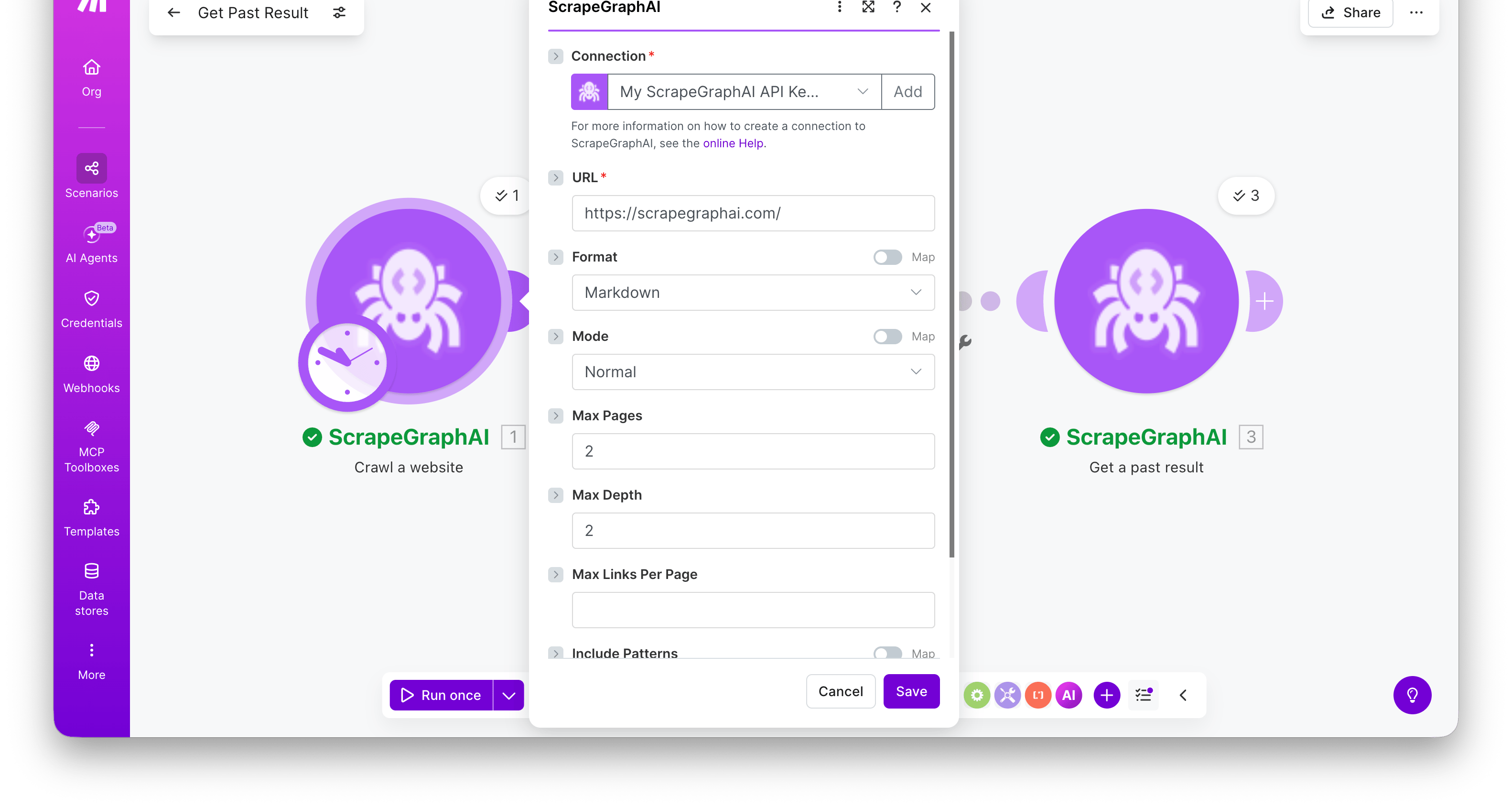Save the module settings

pos(911,691)
